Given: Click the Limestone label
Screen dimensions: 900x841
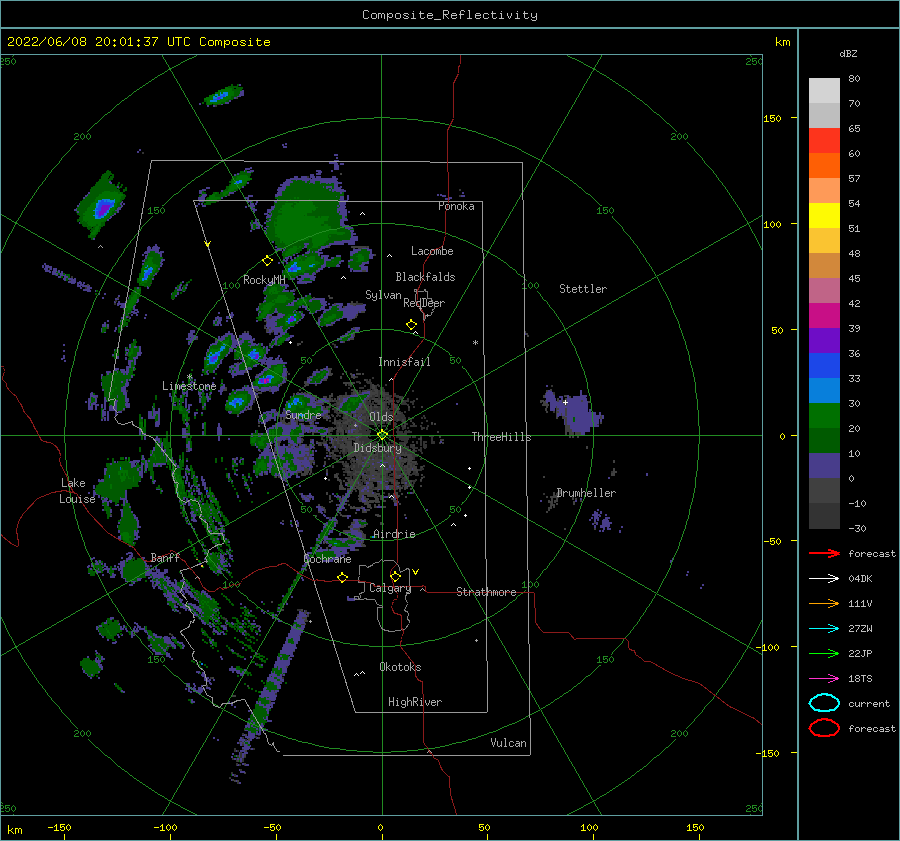Looking at the screenshot, I should pos(189,386).
